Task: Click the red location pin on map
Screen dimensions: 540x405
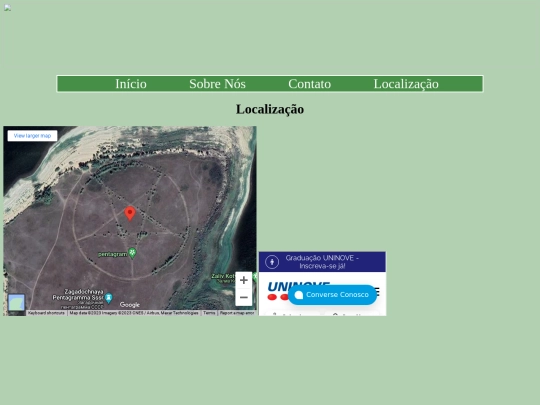Action: [x=130, y=213]
